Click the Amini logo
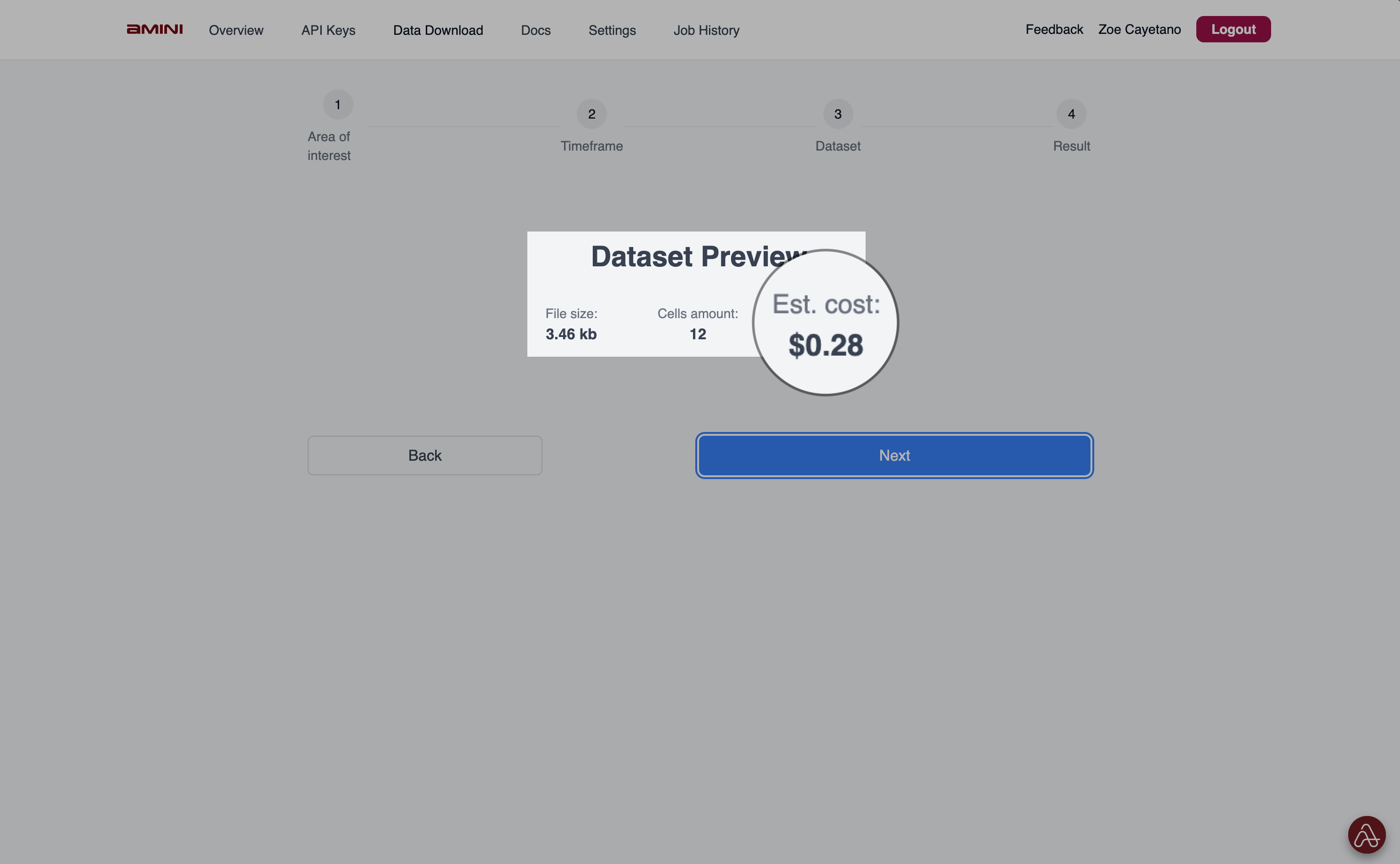The width and height of the screenshot is (1400, 864). [154, 29]
